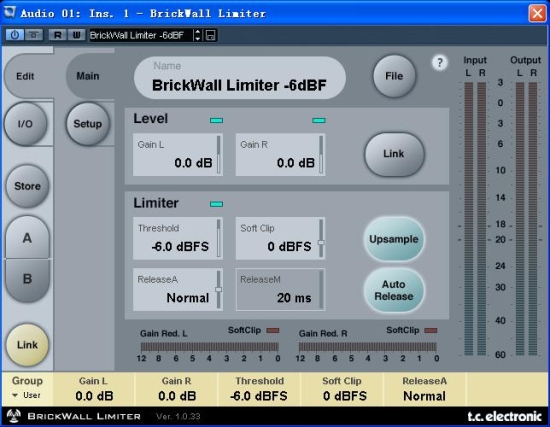
Task: Open the I/O page
Action: tap(25, 124)
